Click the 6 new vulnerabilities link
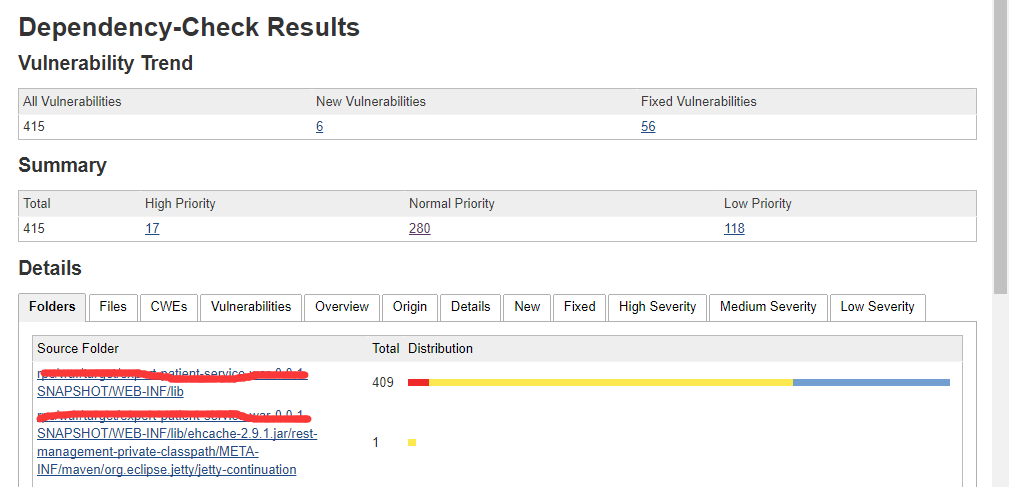Screen dimensions: 1009x487 pos(320,127)
